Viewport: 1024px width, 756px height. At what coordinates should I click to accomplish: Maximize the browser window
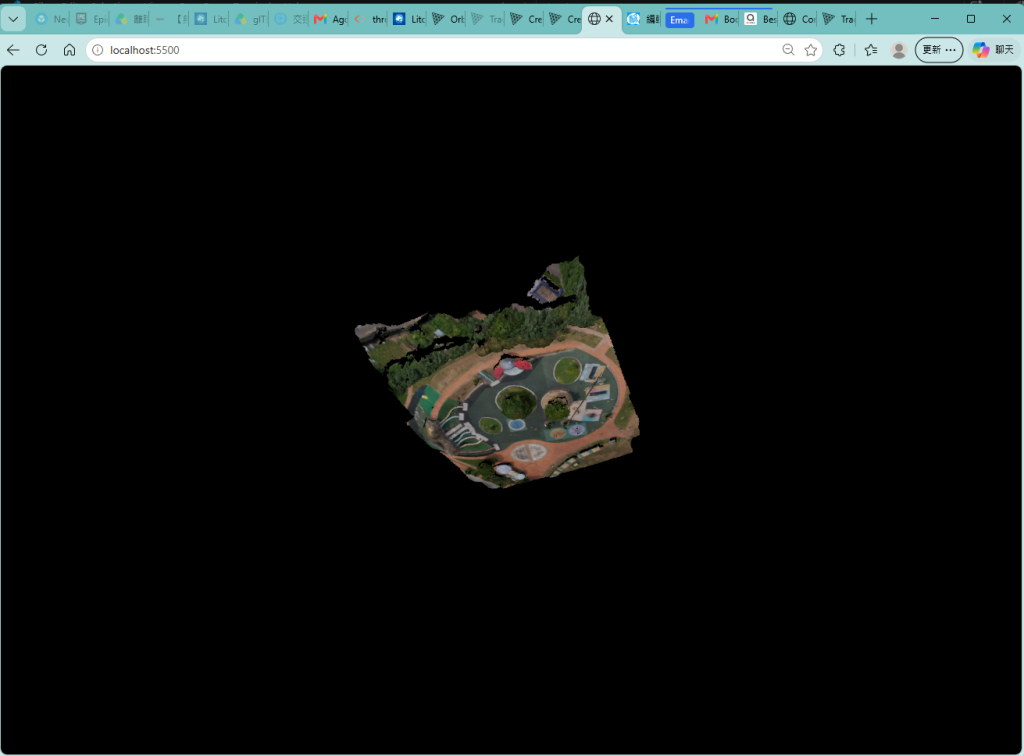click(971, 19)
